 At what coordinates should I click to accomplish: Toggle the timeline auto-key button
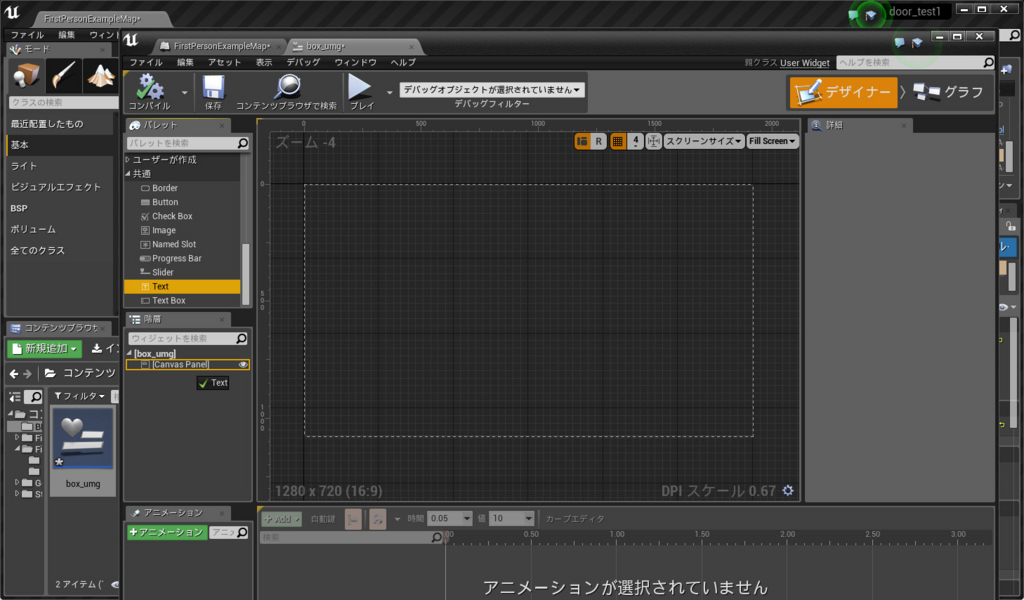[x=353, y=519]
